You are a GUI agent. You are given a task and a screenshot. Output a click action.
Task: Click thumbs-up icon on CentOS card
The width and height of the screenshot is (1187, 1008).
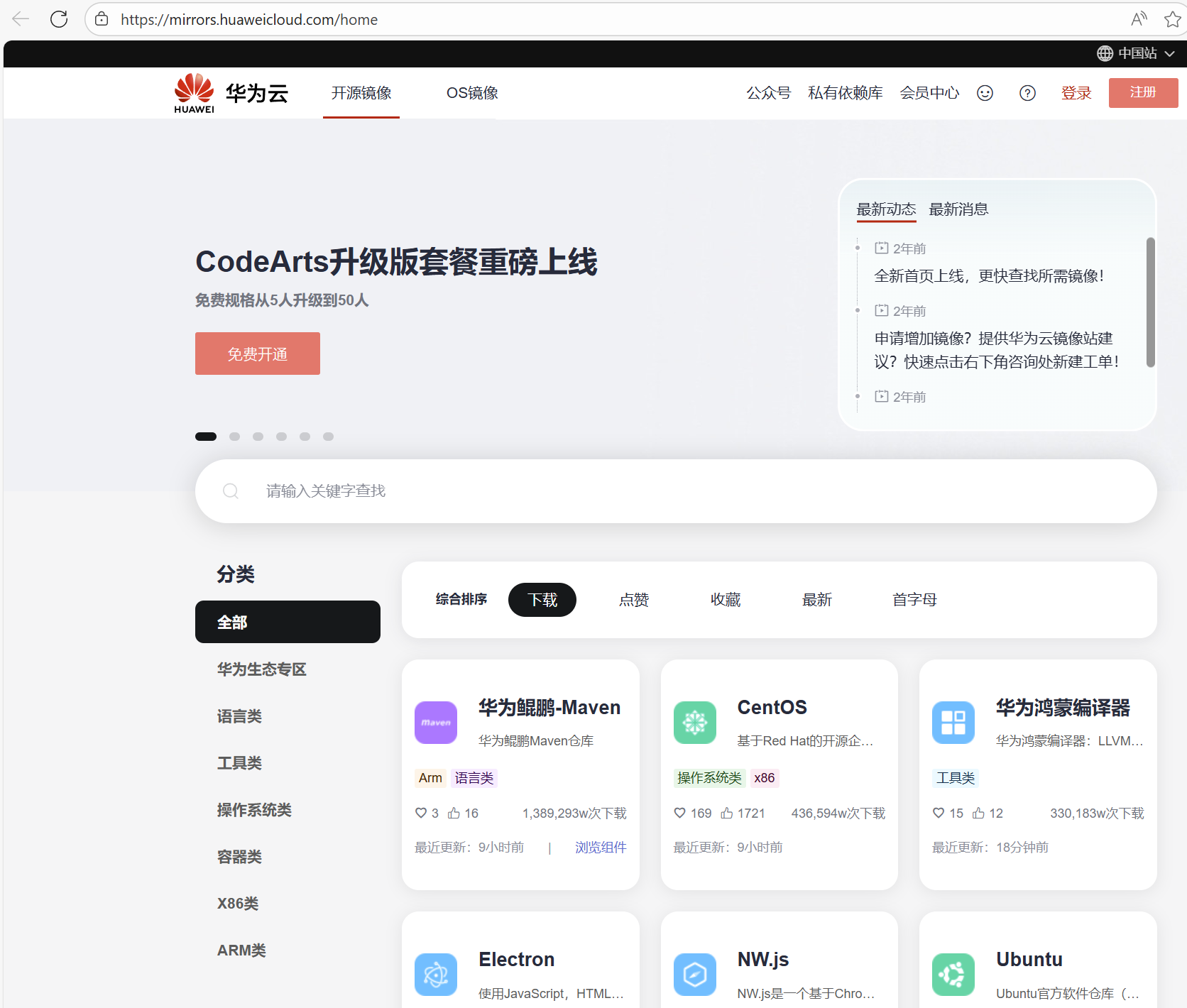click(x=727, y=813)
